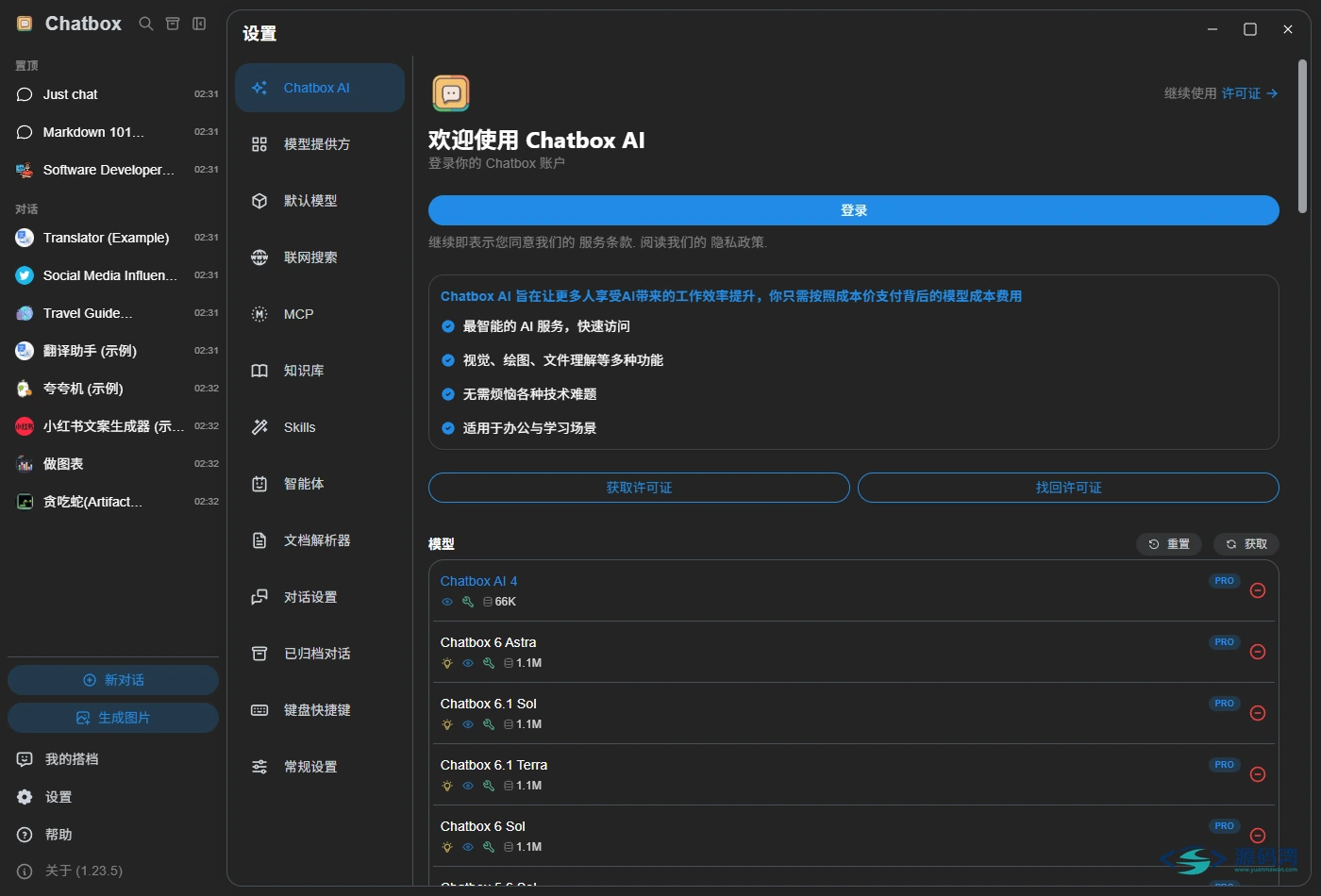Open 键盘快捷键 settings

[320, 710]
